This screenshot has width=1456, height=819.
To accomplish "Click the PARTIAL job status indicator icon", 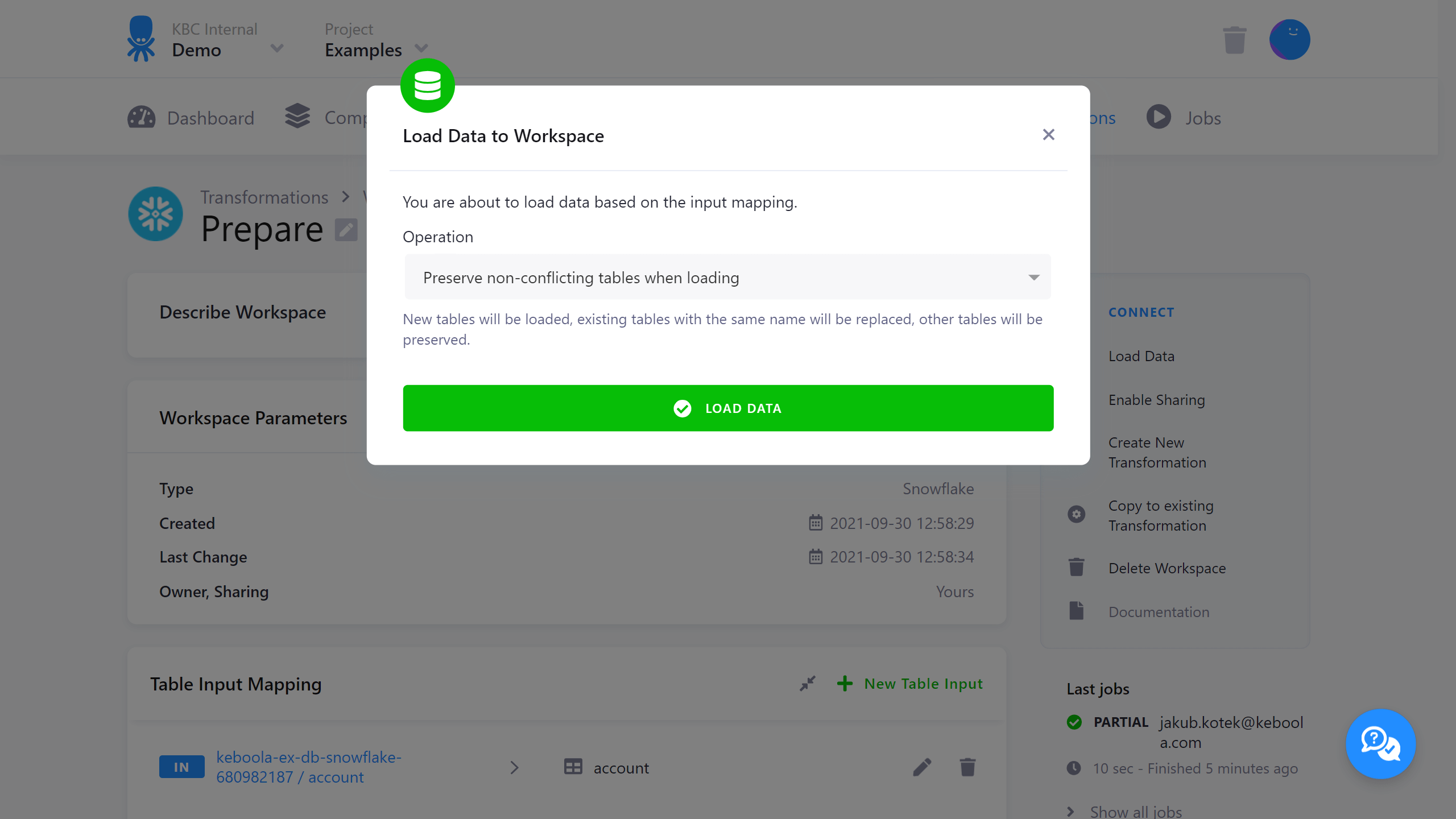I will (1074, 721).
